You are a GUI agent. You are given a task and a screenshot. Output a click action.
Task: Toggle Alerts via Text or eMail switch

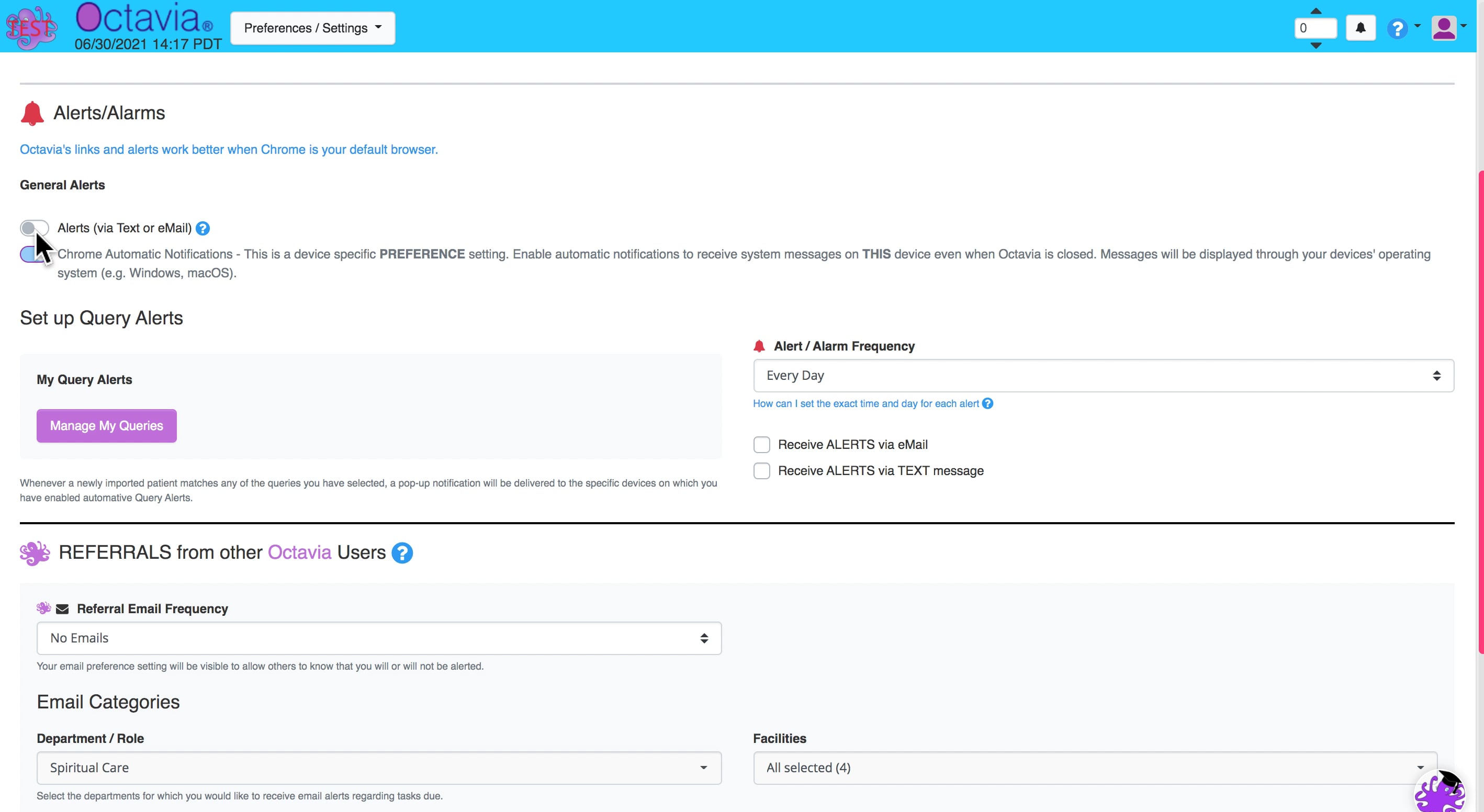34,228
